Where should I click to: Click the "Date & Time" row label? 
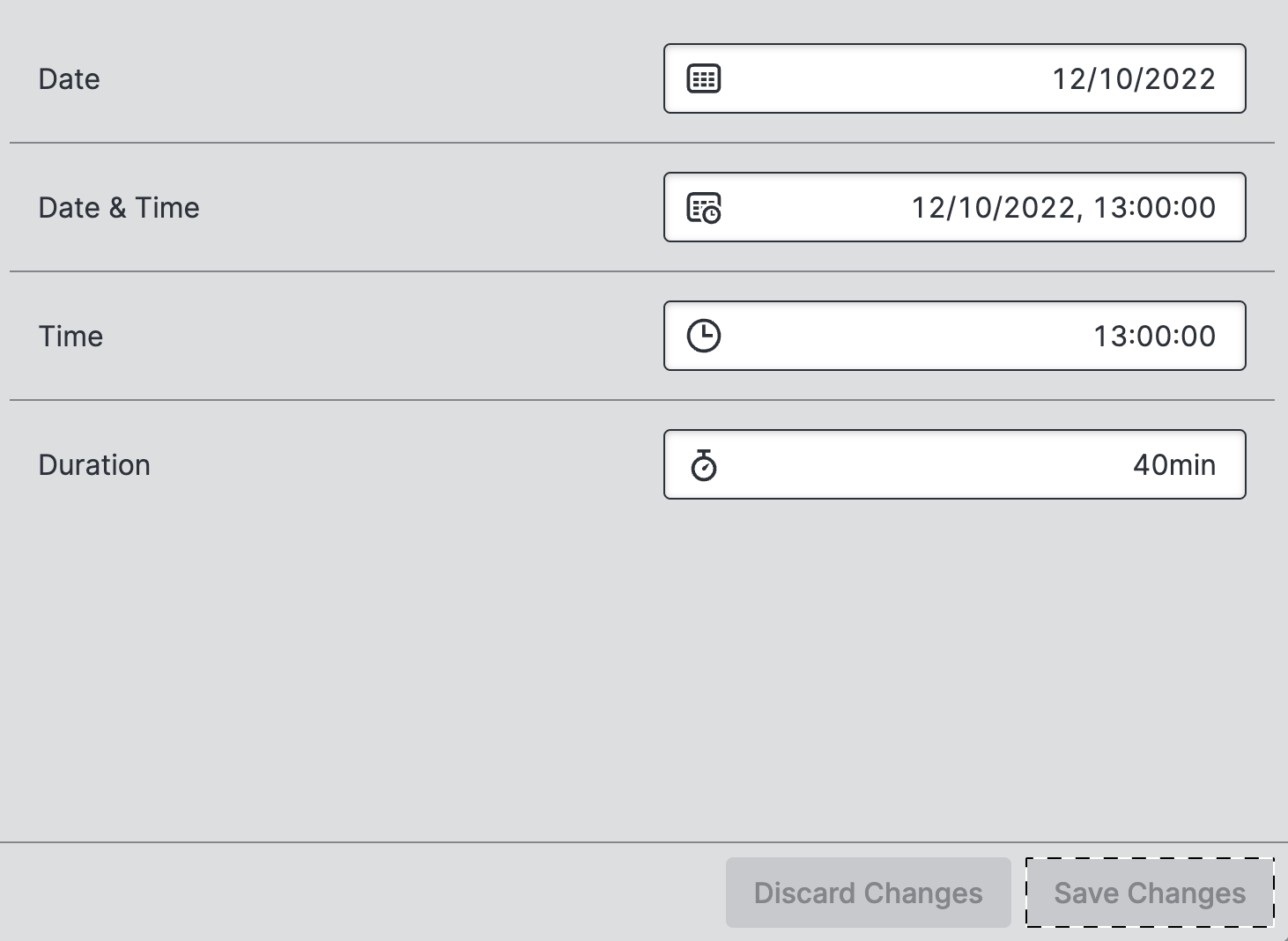[x=119, y=208]
